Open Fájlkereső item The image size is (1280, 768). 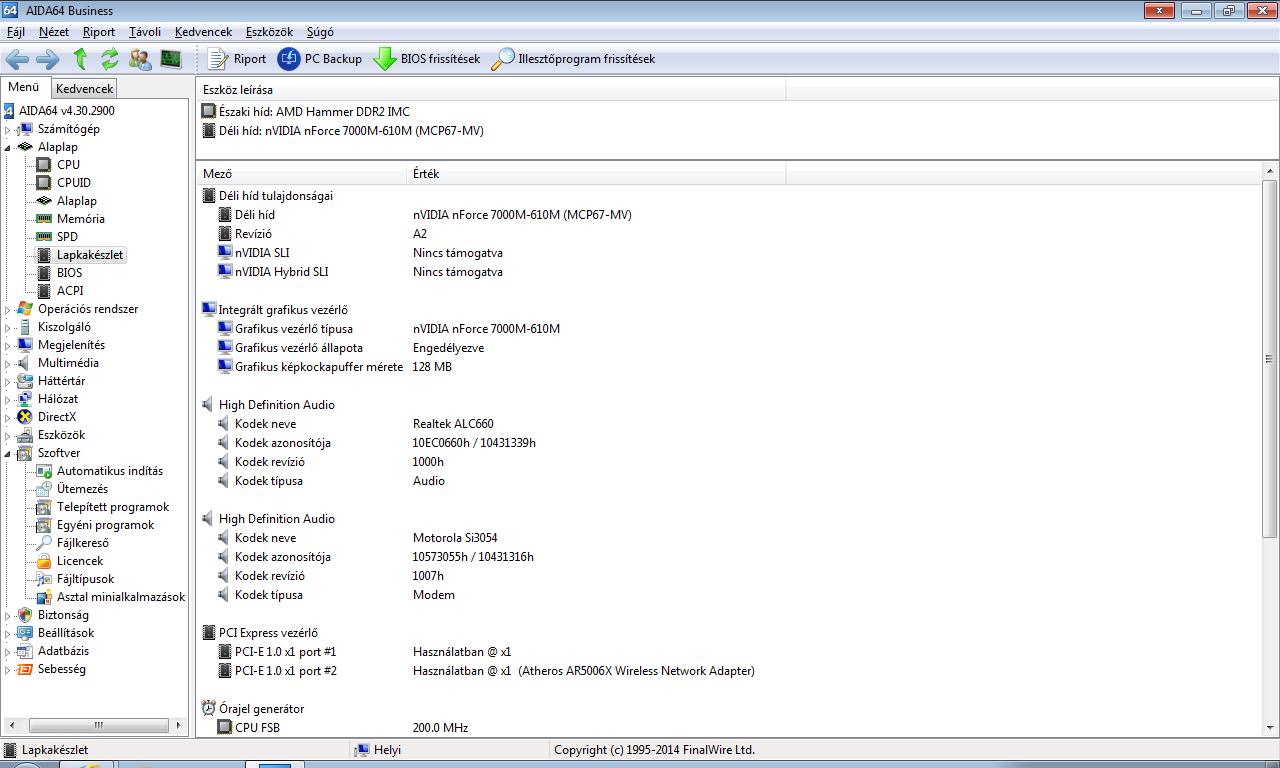(83, 543)
